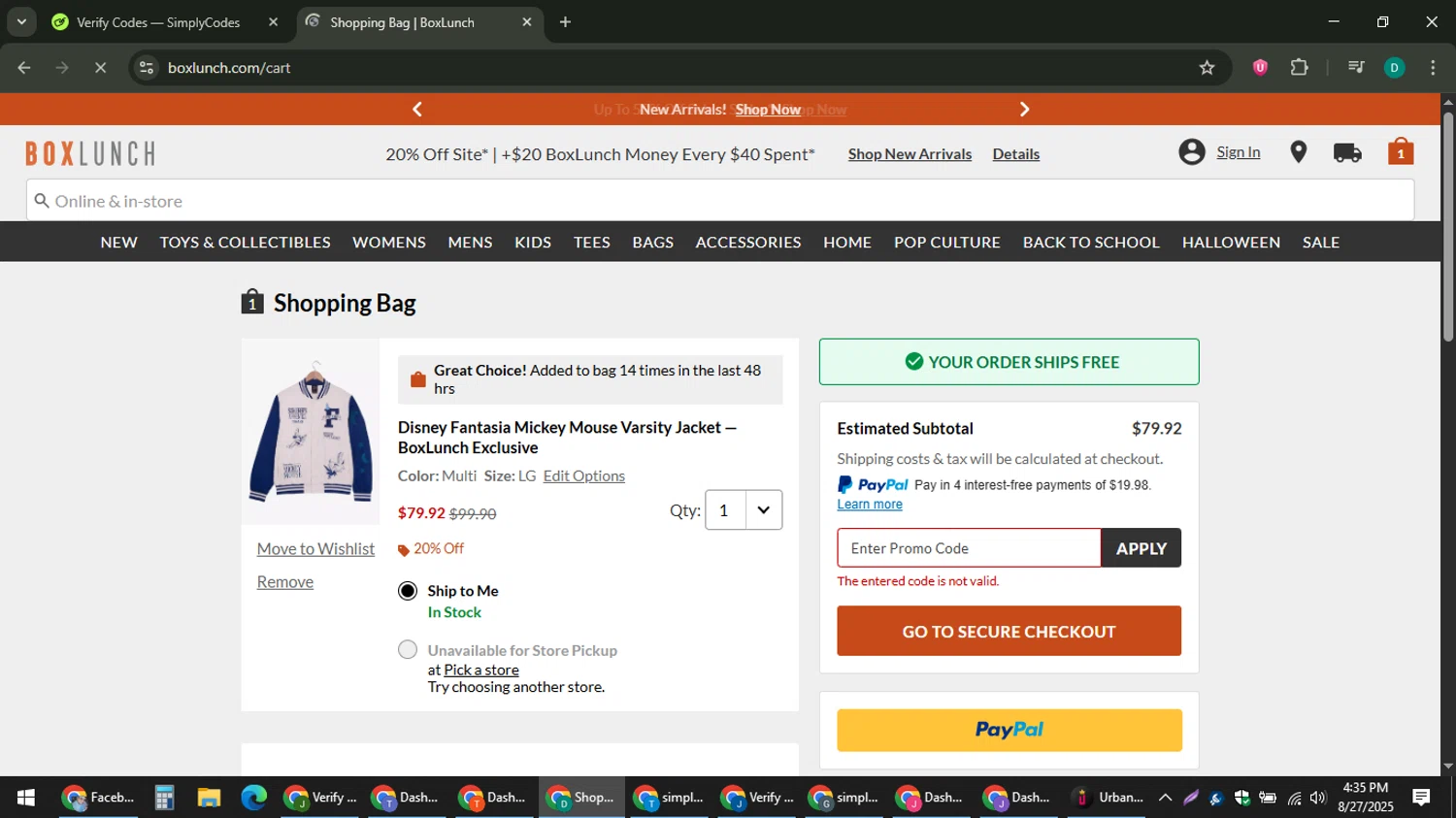Click Shop Now in the top banner
1456x818 pixels.
coord(768,110)
